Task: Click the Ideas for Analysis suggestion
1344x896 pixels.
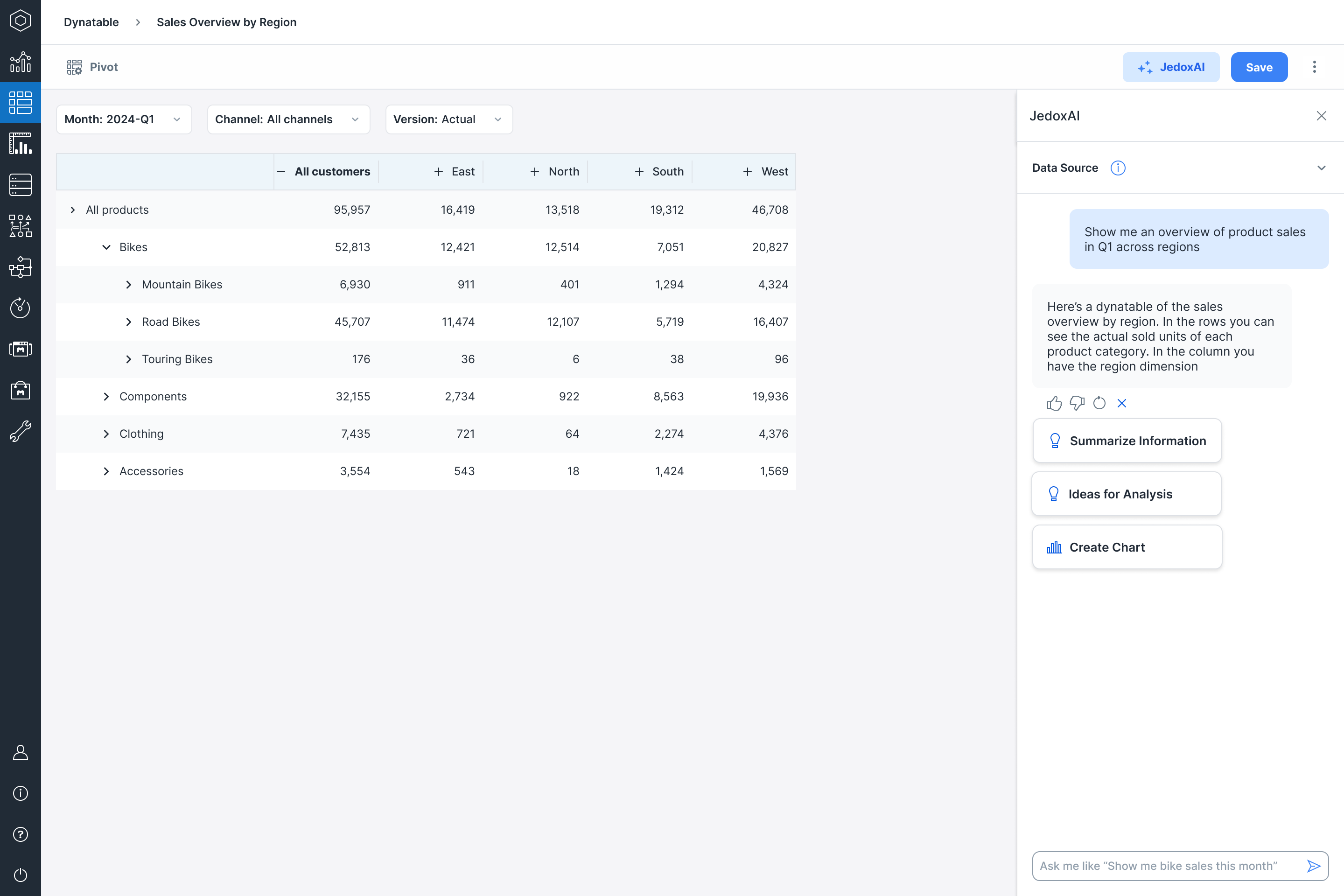Action: [x=1126, y=494]
